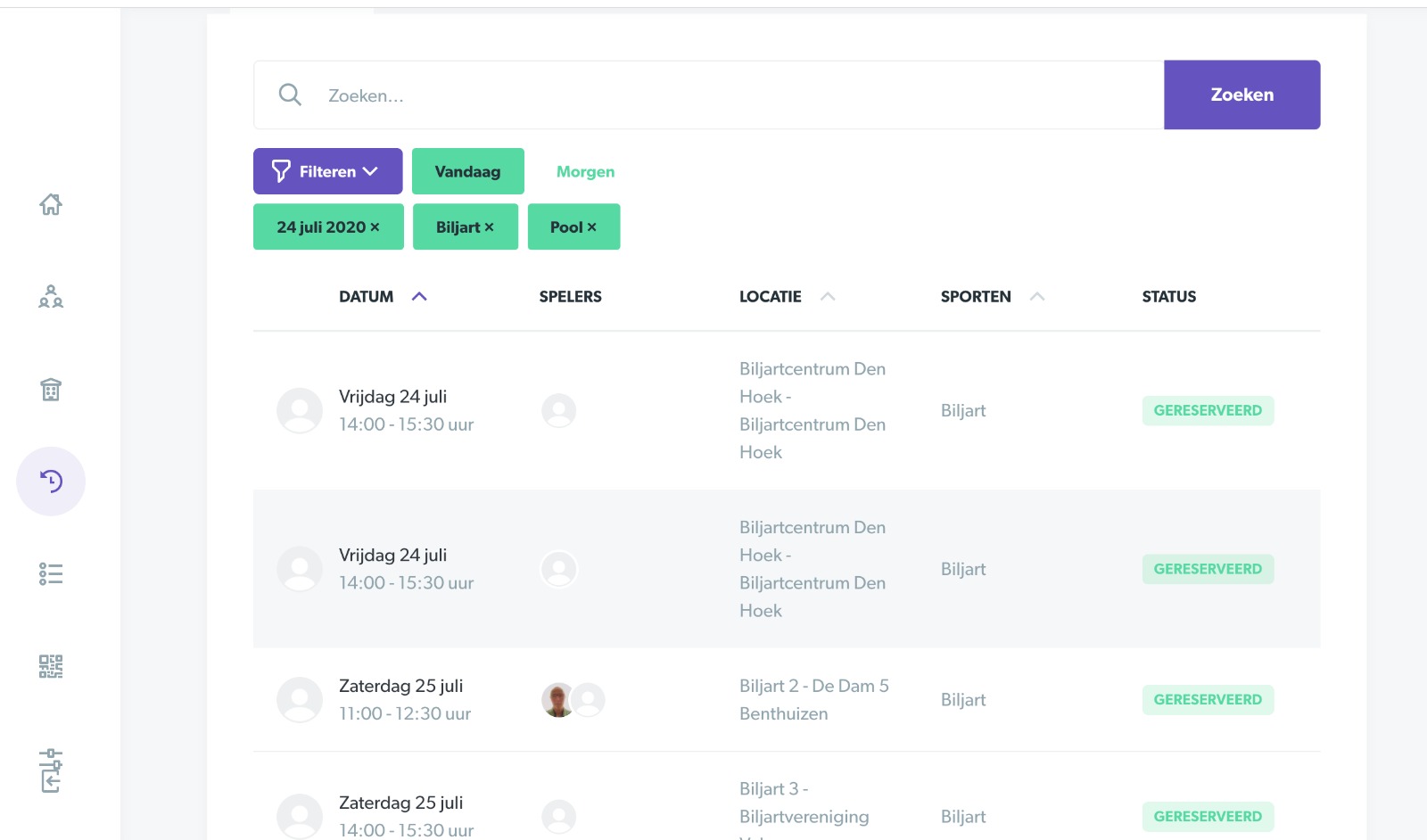Sort by the Sporten column arrow
1427x840 pixels.
click(x=1037, y=297)
